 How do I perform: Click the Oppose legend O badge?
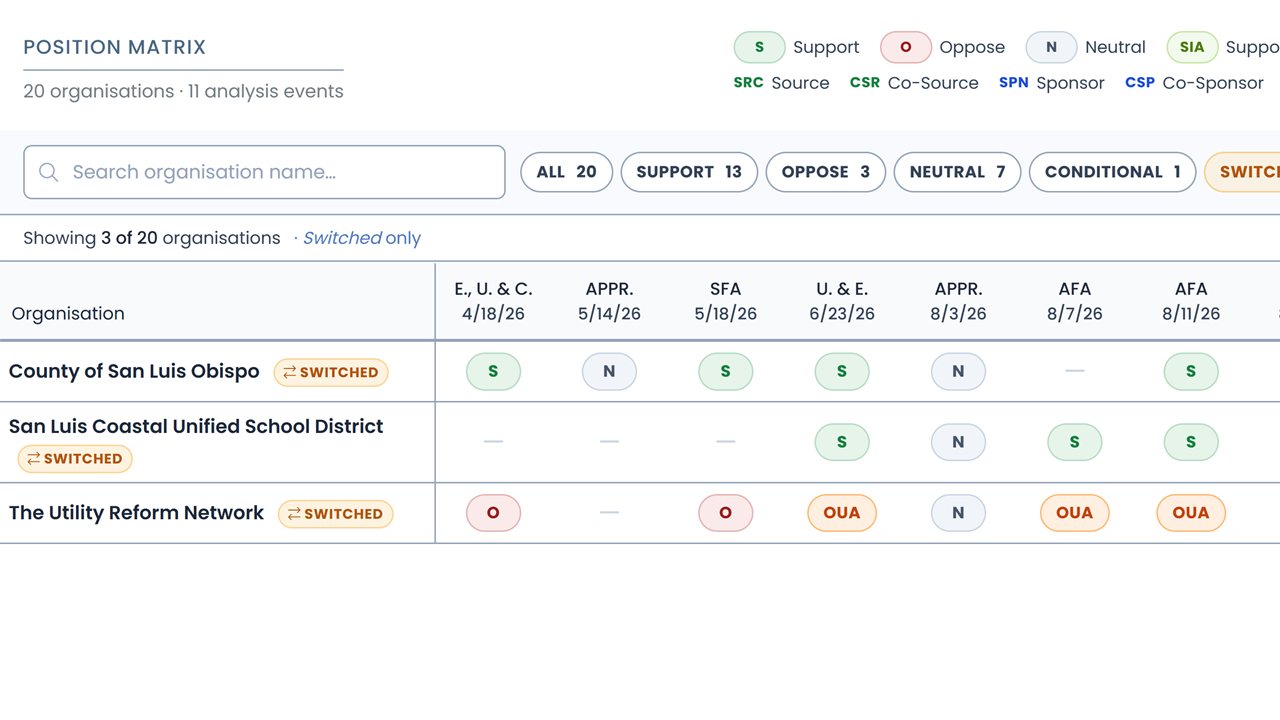(906, 47)
